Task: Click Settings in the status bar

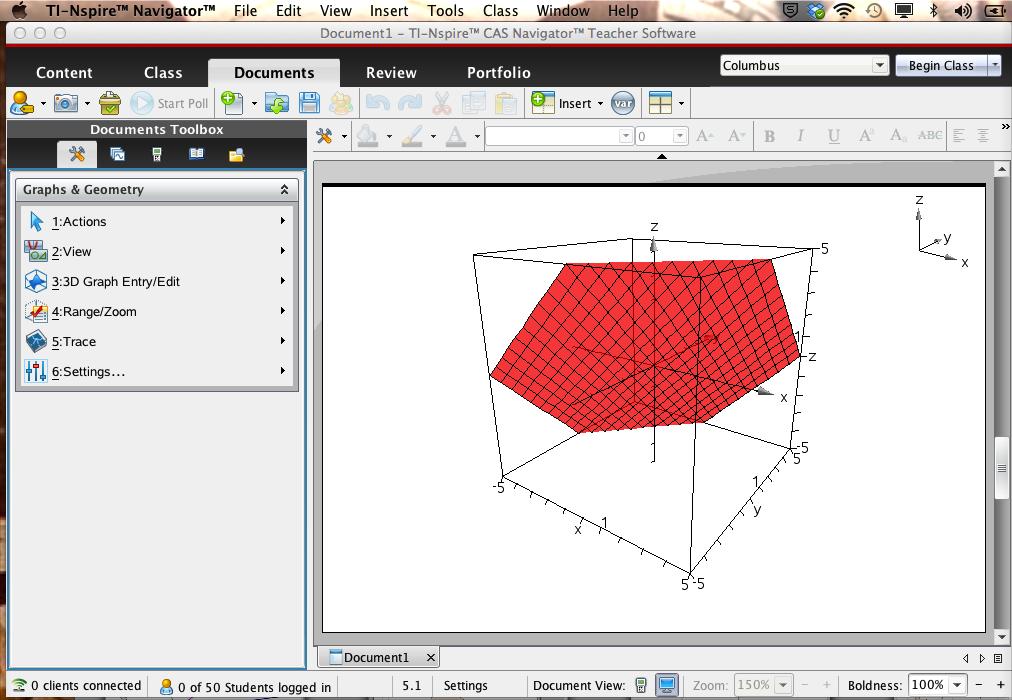Action: point(465,686)
